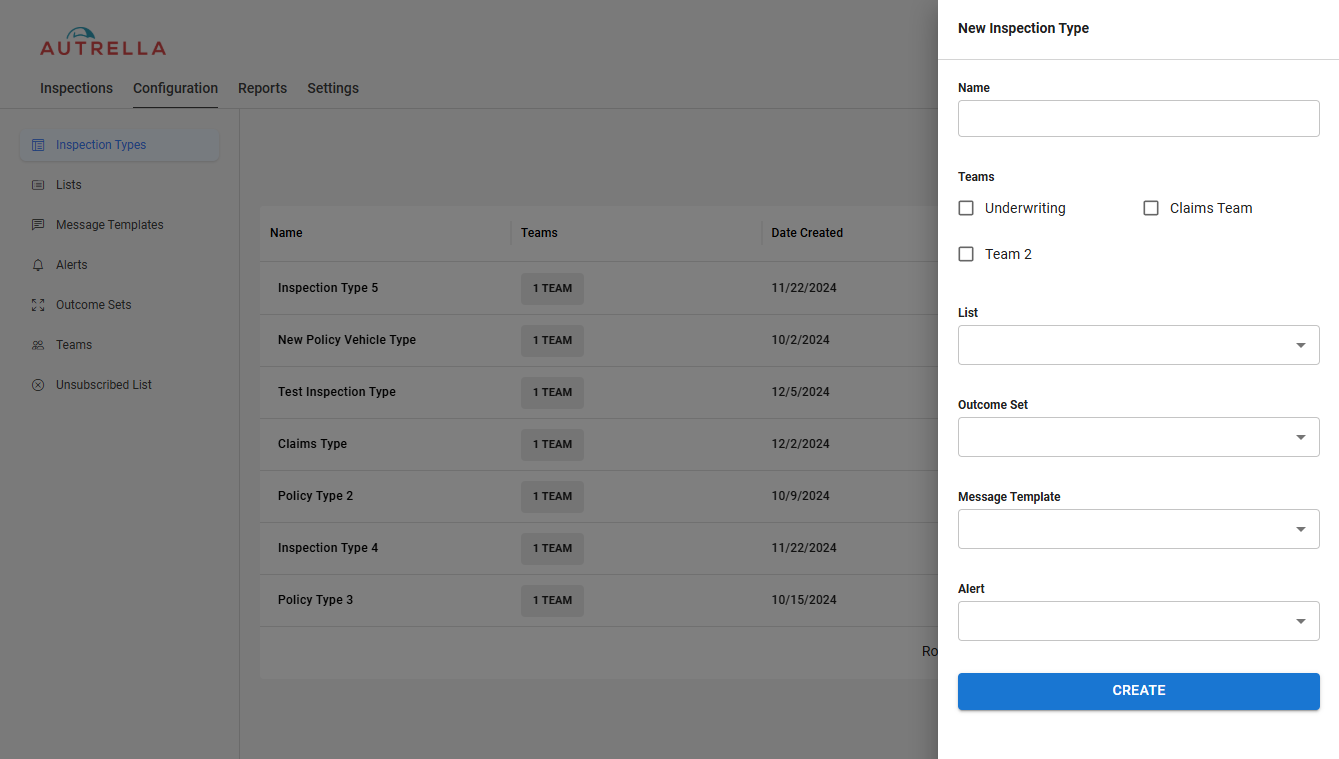
Task: Select the Policy Type 2 row name
Action: pos(315,496)
